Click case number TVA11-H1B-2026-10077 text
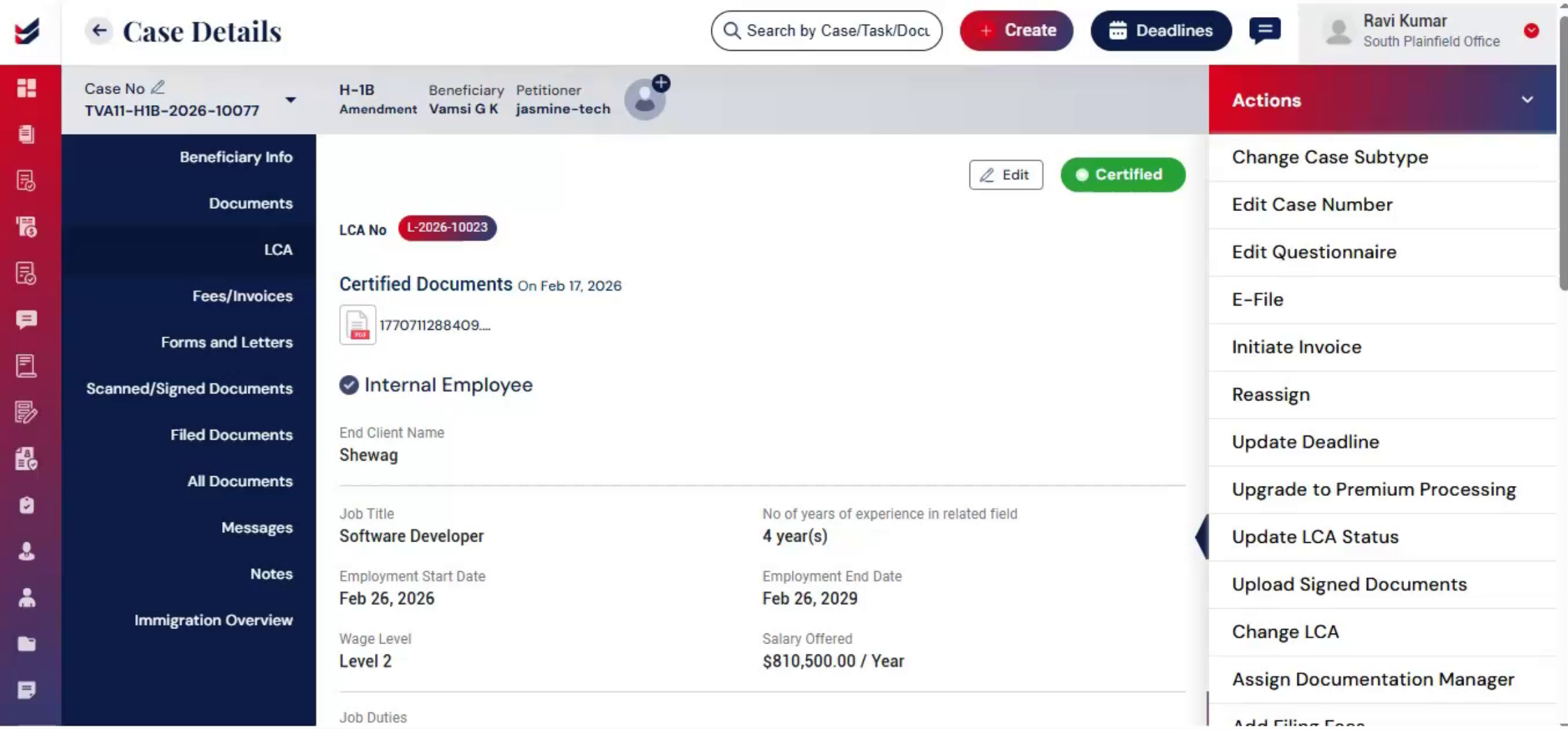The image size is (1568, 729). pos(172,110)
